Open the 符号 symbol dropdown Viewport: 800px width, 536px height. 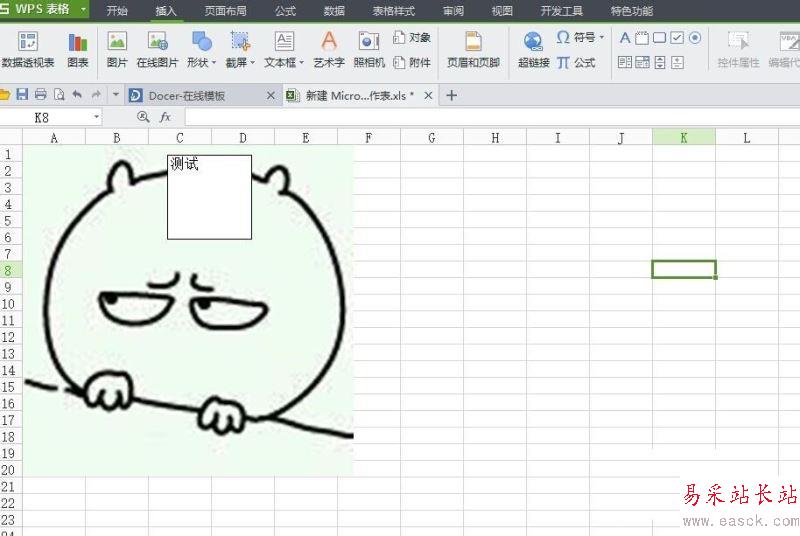point(580,37)
